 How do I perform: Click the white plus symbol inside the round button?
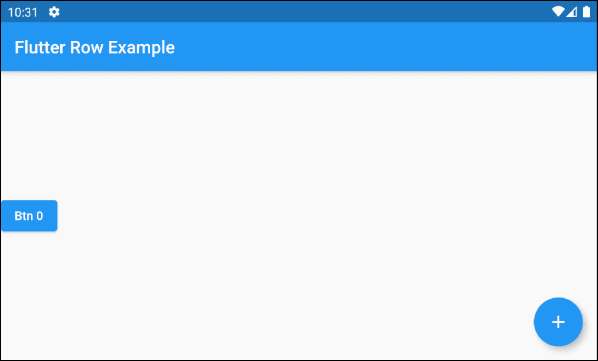[558, 322]
